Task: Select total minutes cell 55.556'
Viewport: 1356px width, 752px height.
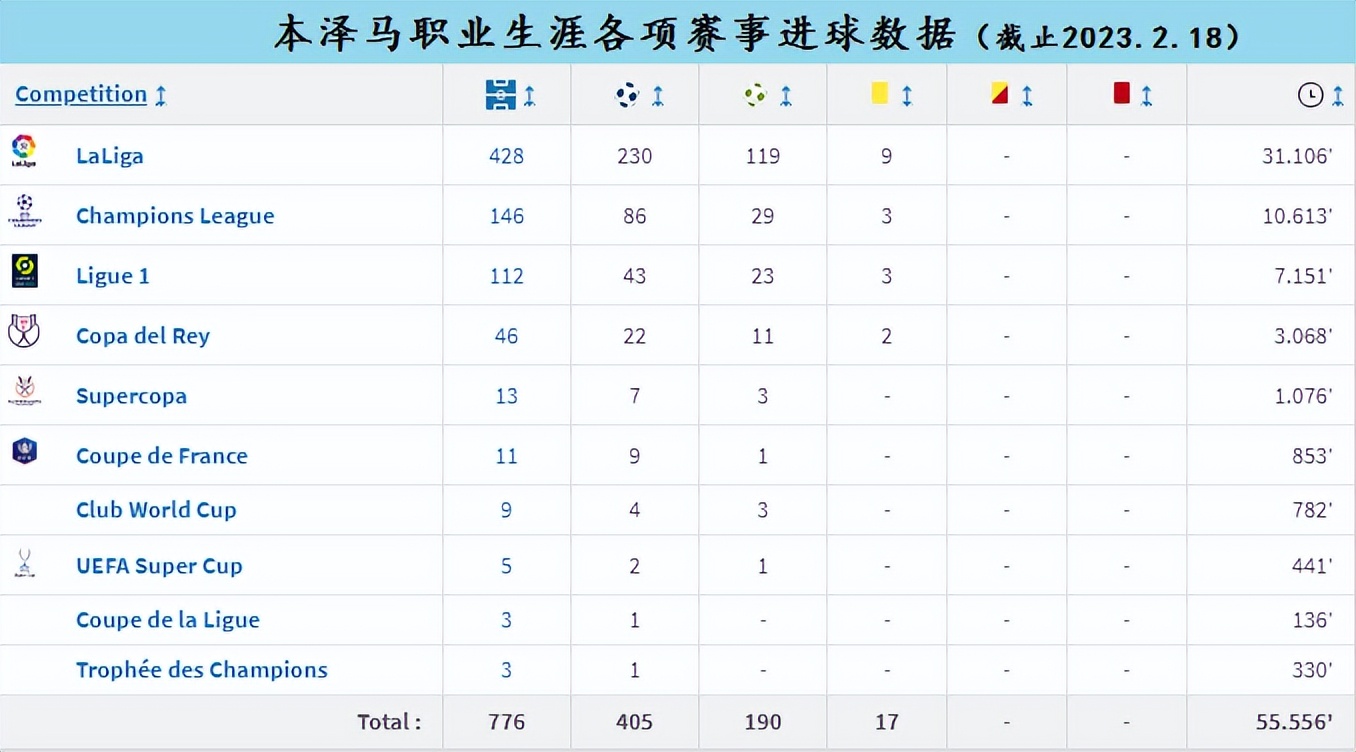Action: point(1271,722)
